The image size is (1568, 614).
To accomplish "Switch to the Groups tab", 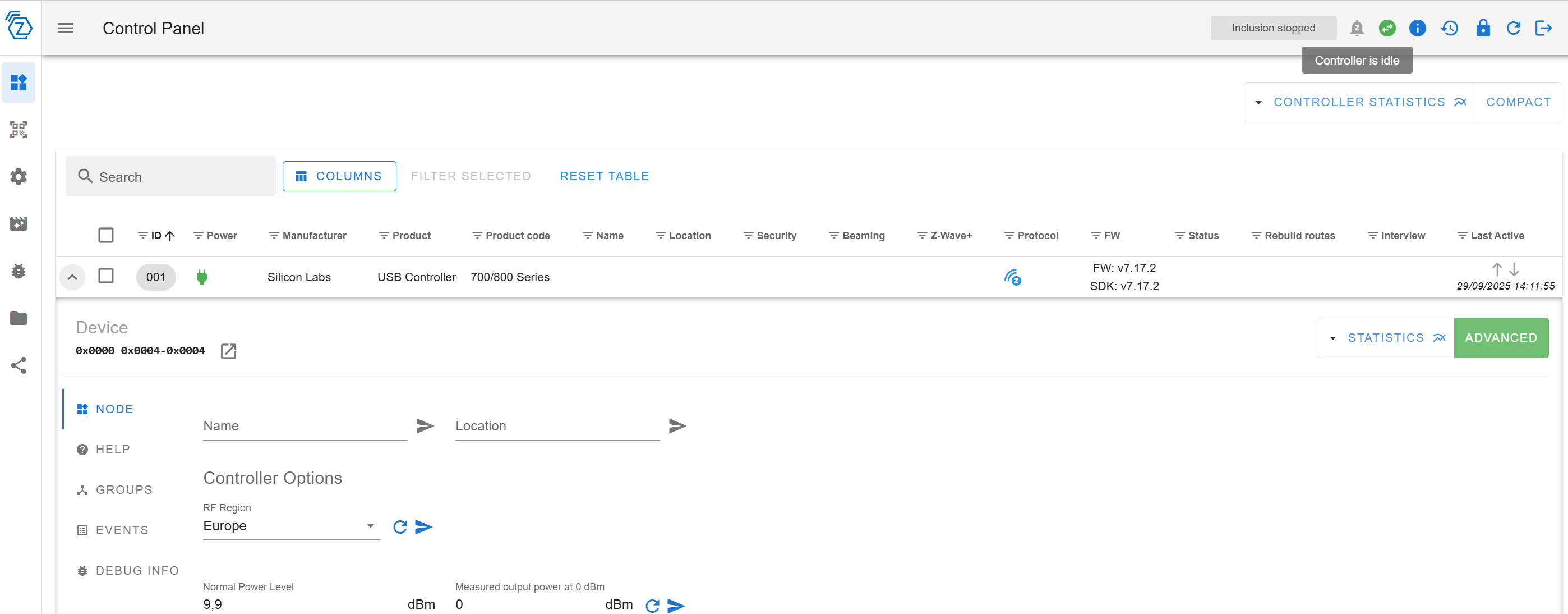I will click(123, 490).
